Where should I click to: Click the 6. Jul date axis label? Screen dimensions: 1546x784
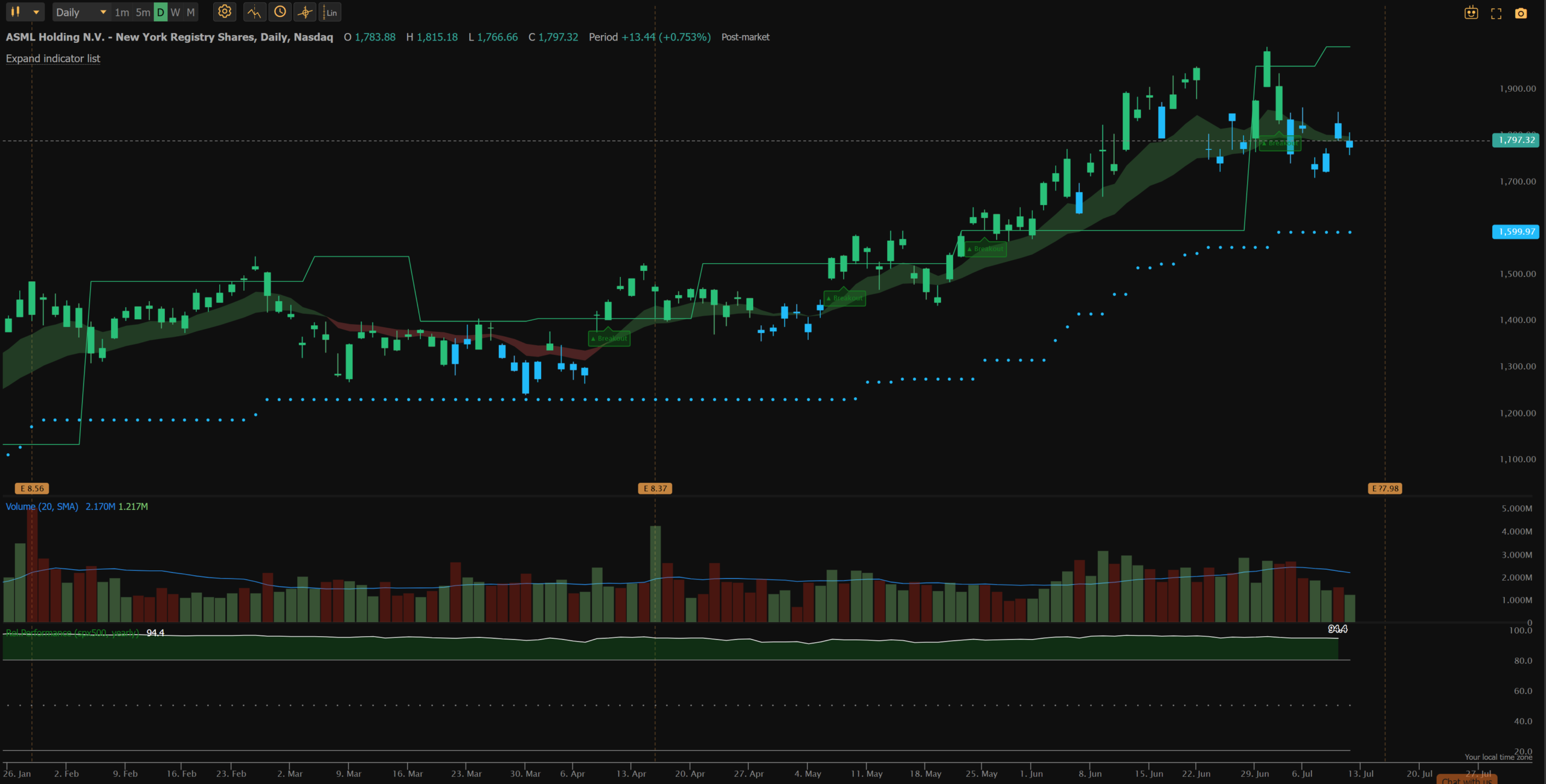click(1302, 774)
